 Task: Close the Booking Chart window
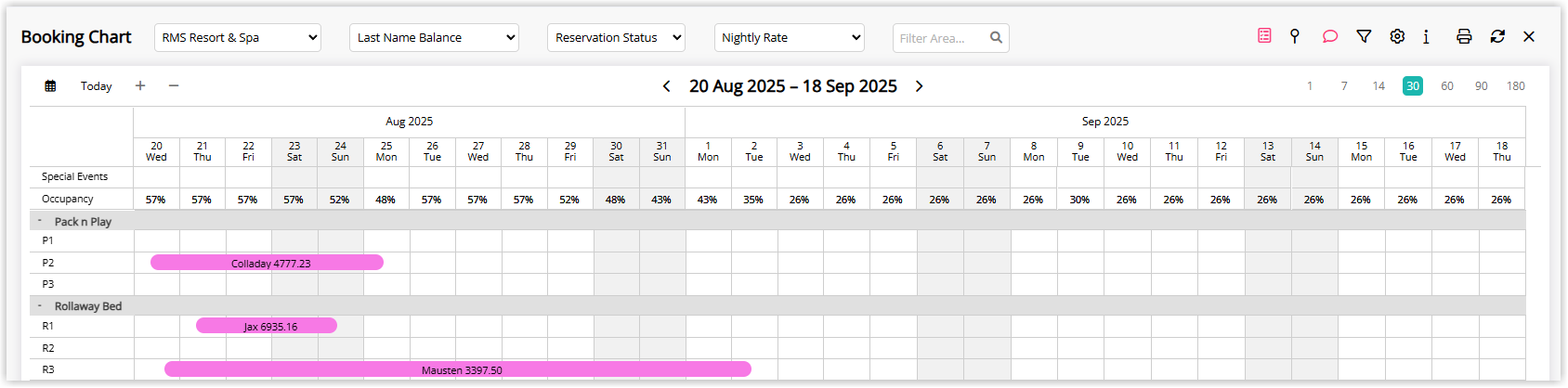coord(1529,36)
